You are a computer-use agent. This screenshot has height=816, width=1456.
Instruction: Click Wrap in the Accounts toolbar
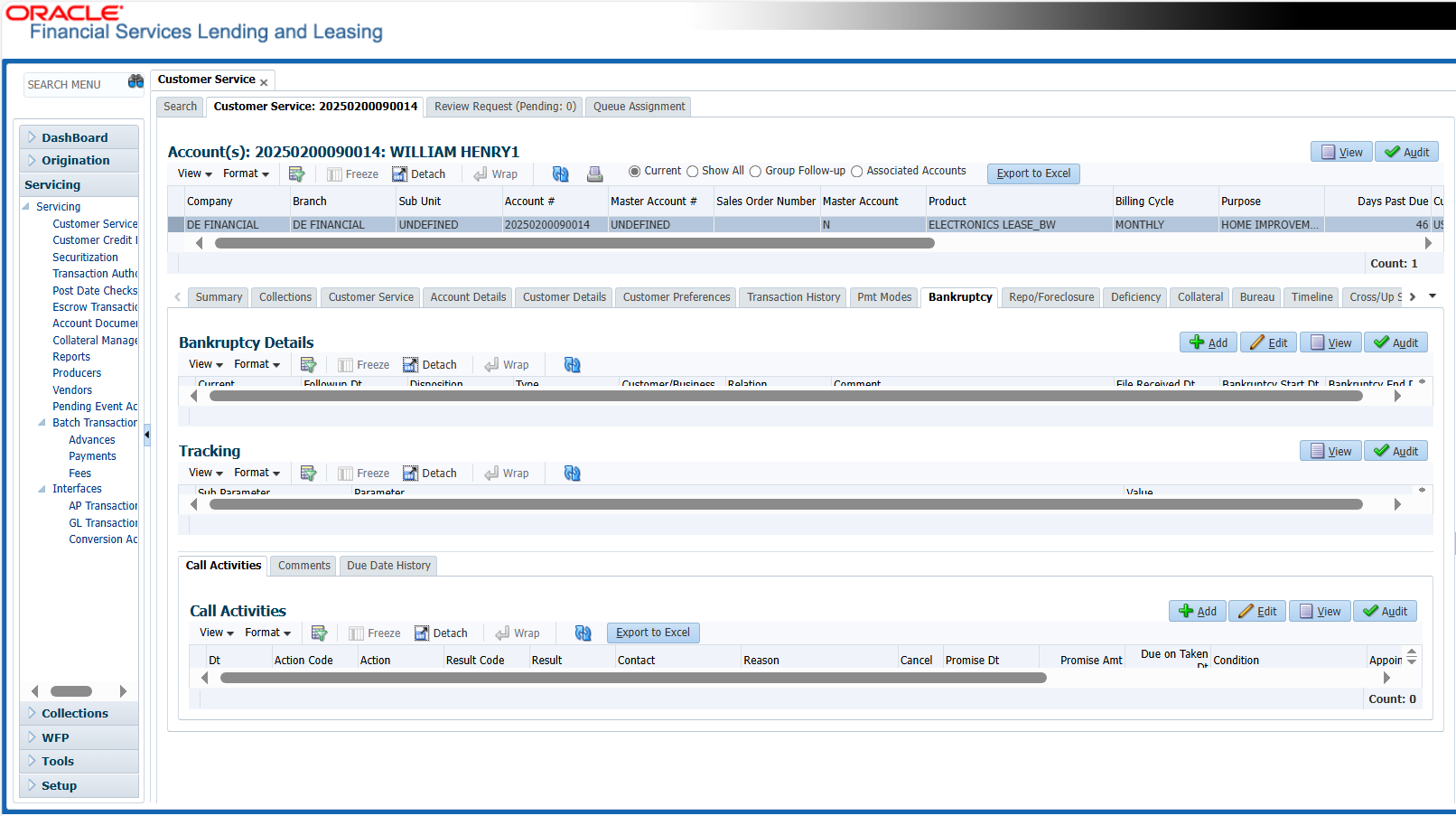(x=496, y=174)
